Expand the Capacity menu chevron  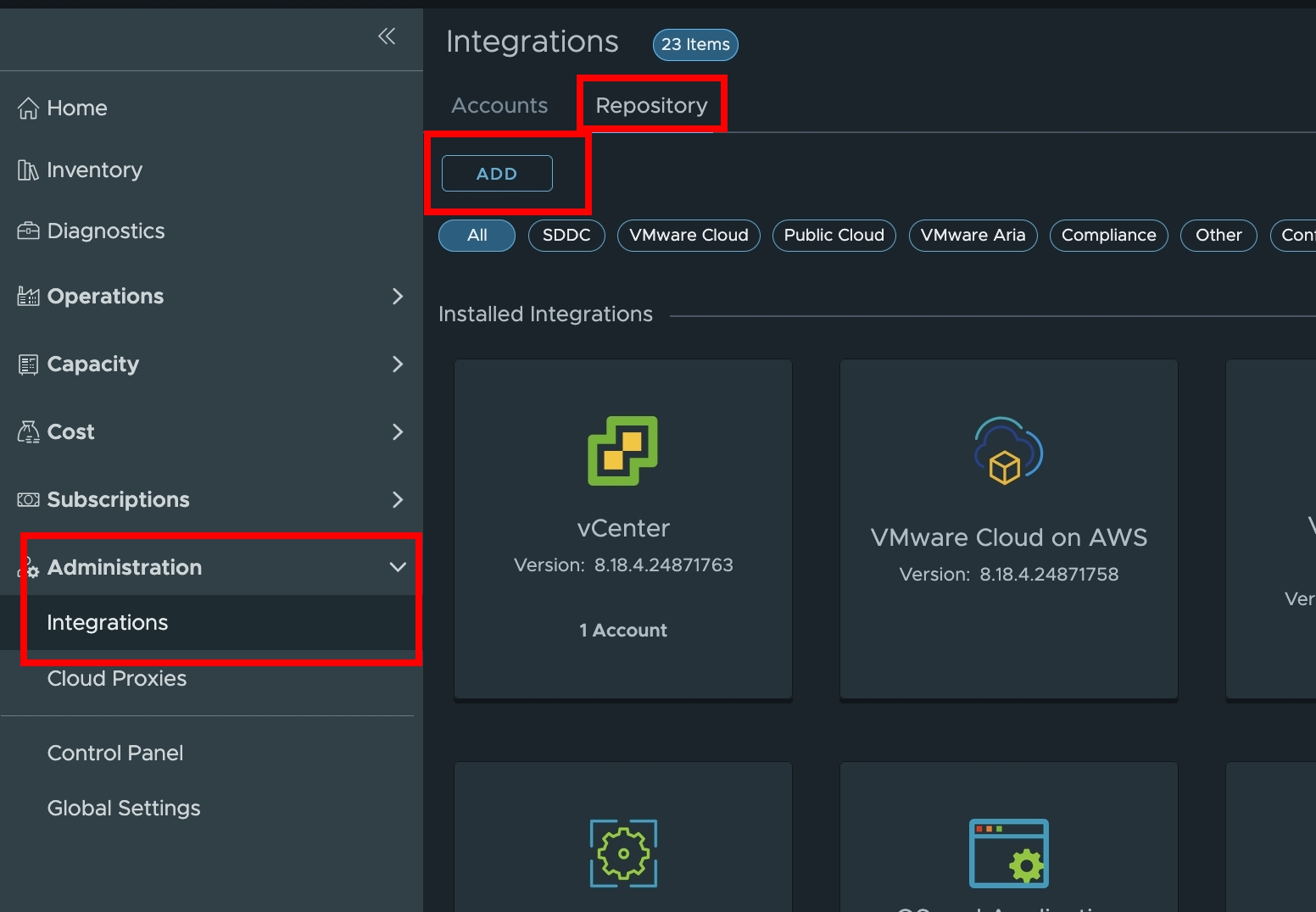pos(398,364)
